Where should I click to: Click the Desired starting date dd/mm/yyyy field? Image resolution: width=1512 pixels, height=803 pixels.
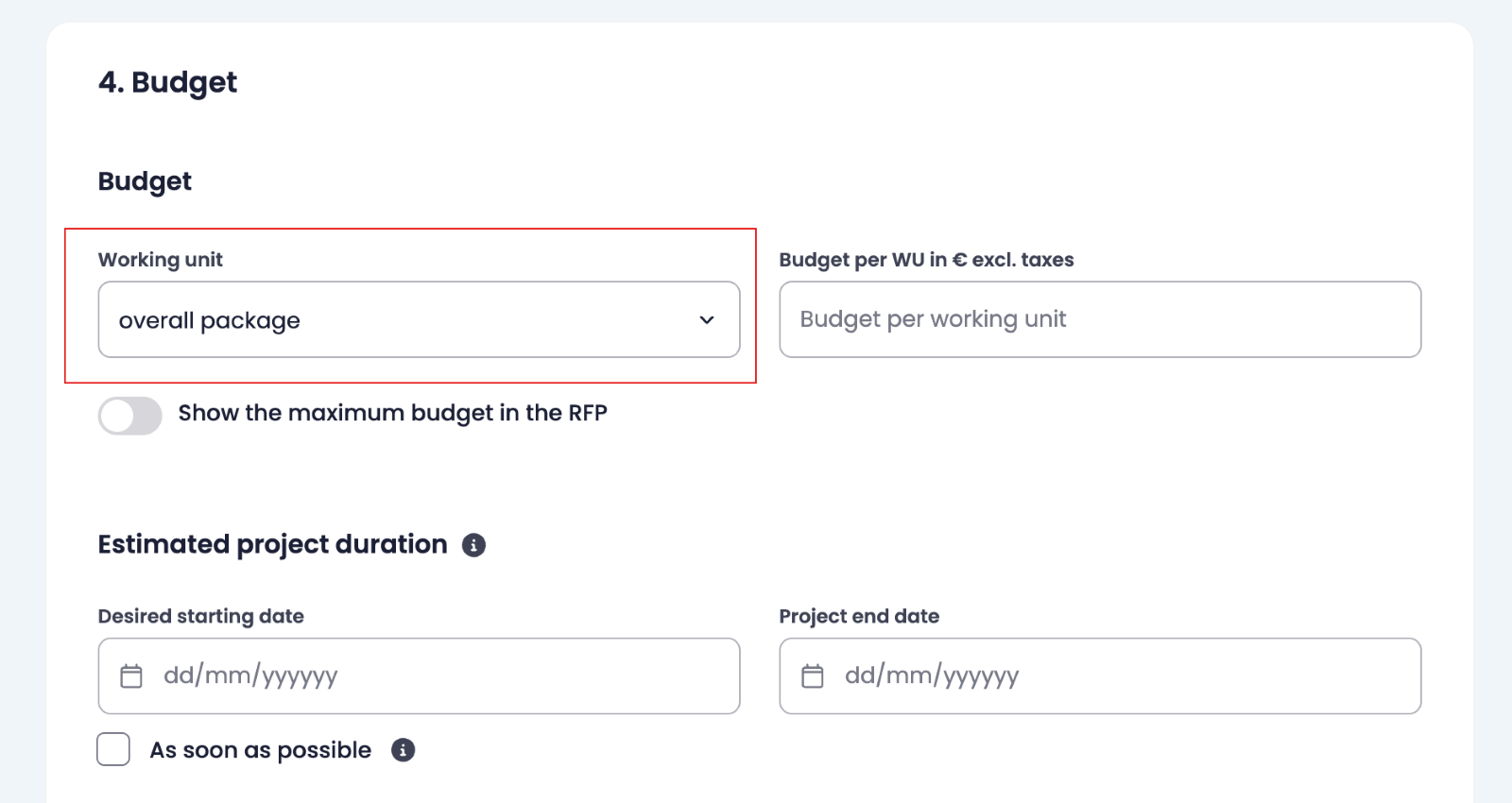coord(419,676)
